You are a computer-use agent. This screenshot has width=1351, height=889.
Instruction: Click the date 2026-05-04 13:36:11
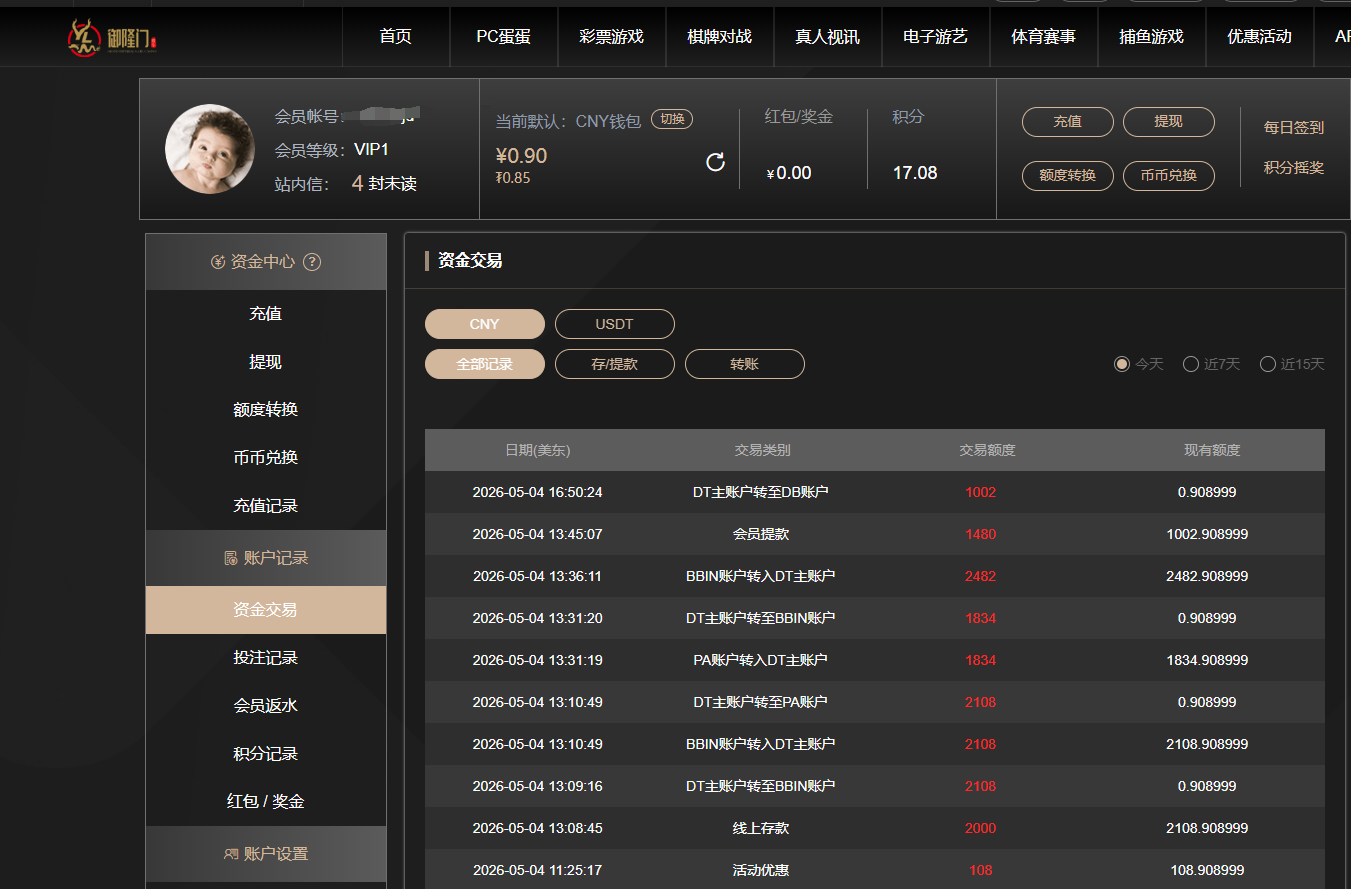tap(538, 576)
